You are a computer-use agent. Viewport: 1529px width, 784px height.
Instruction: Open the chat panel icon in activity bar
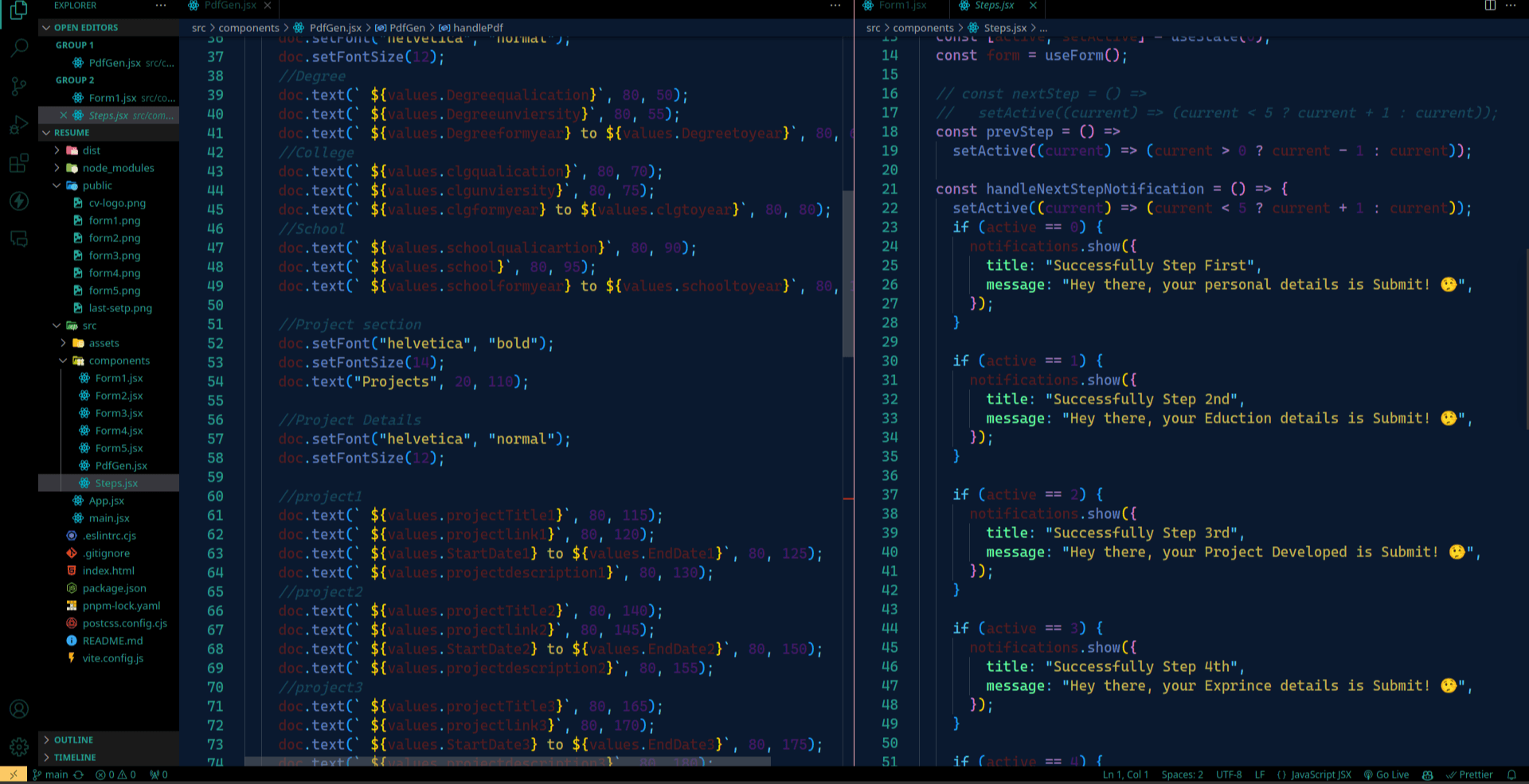18,239
